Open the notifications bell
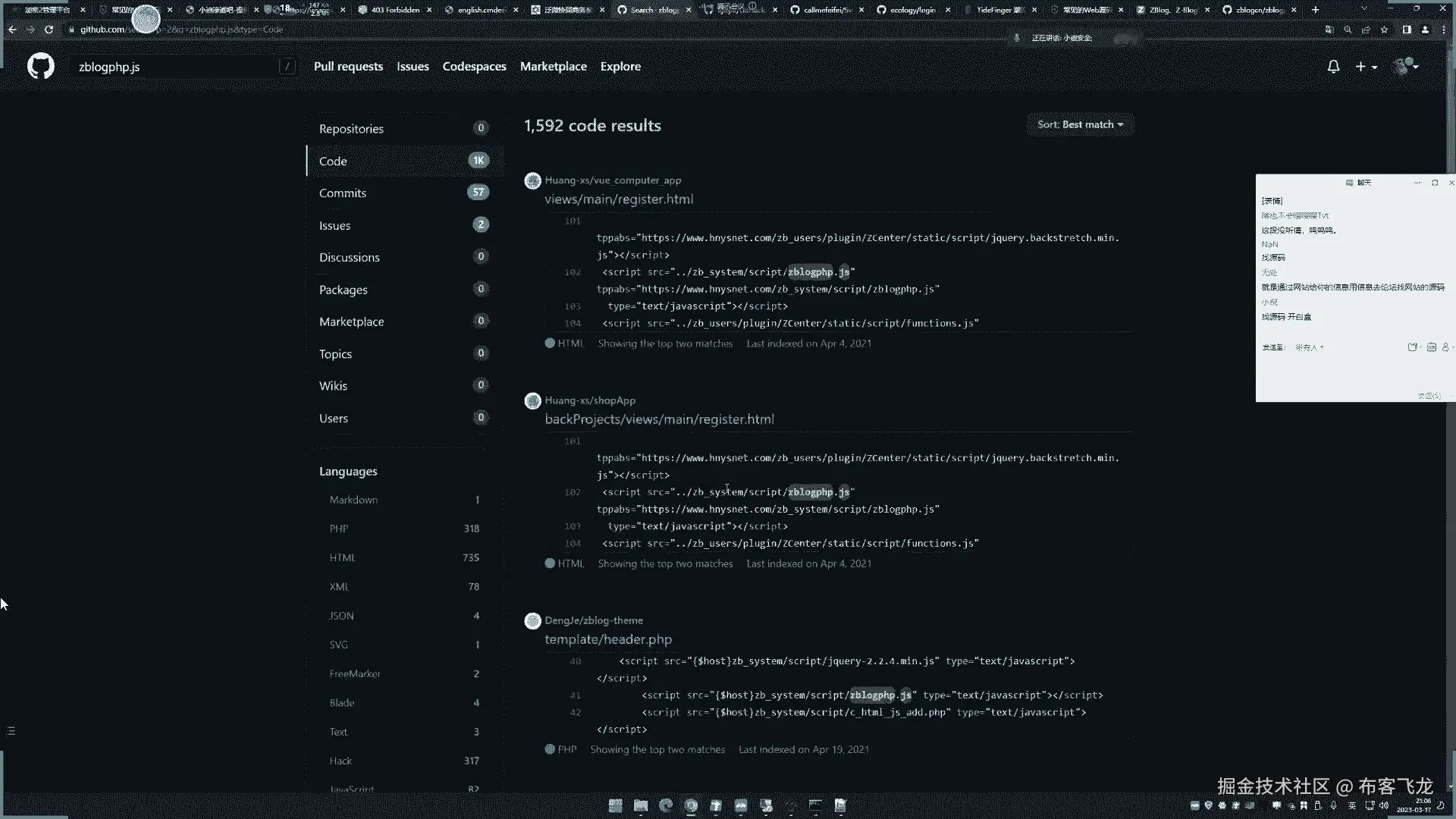Screen dimensions: 1456x819 [x=1333, y=67]
